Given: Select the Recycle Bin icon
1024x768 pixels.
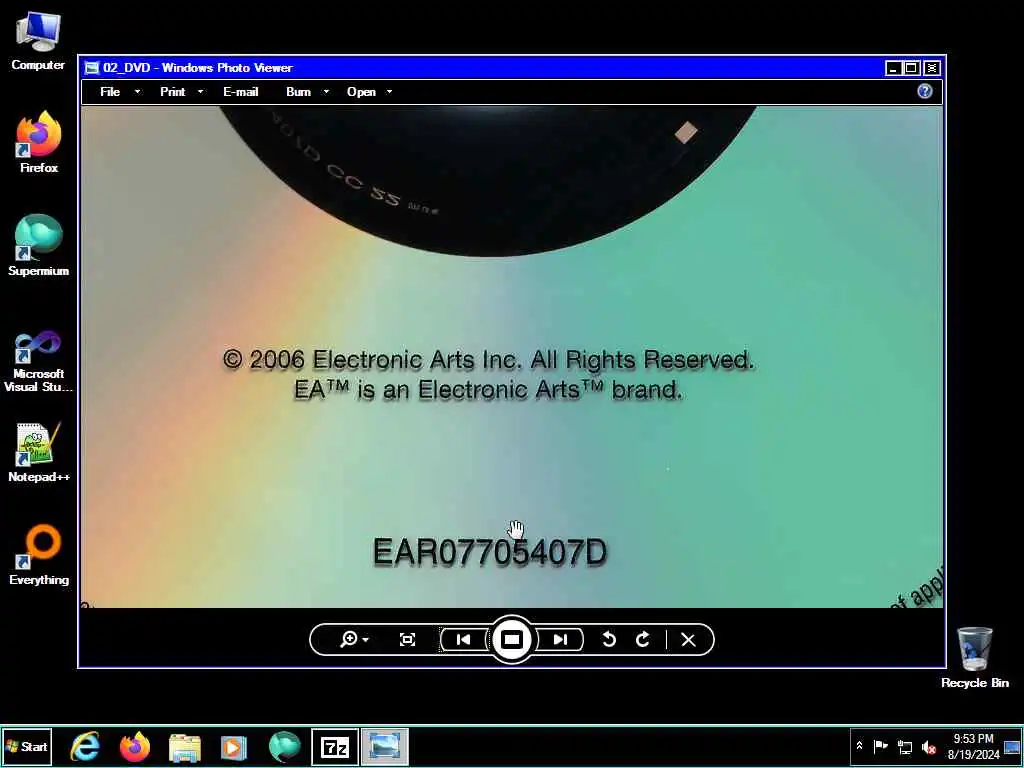Looking at the screenshot, I should [974, 657].
